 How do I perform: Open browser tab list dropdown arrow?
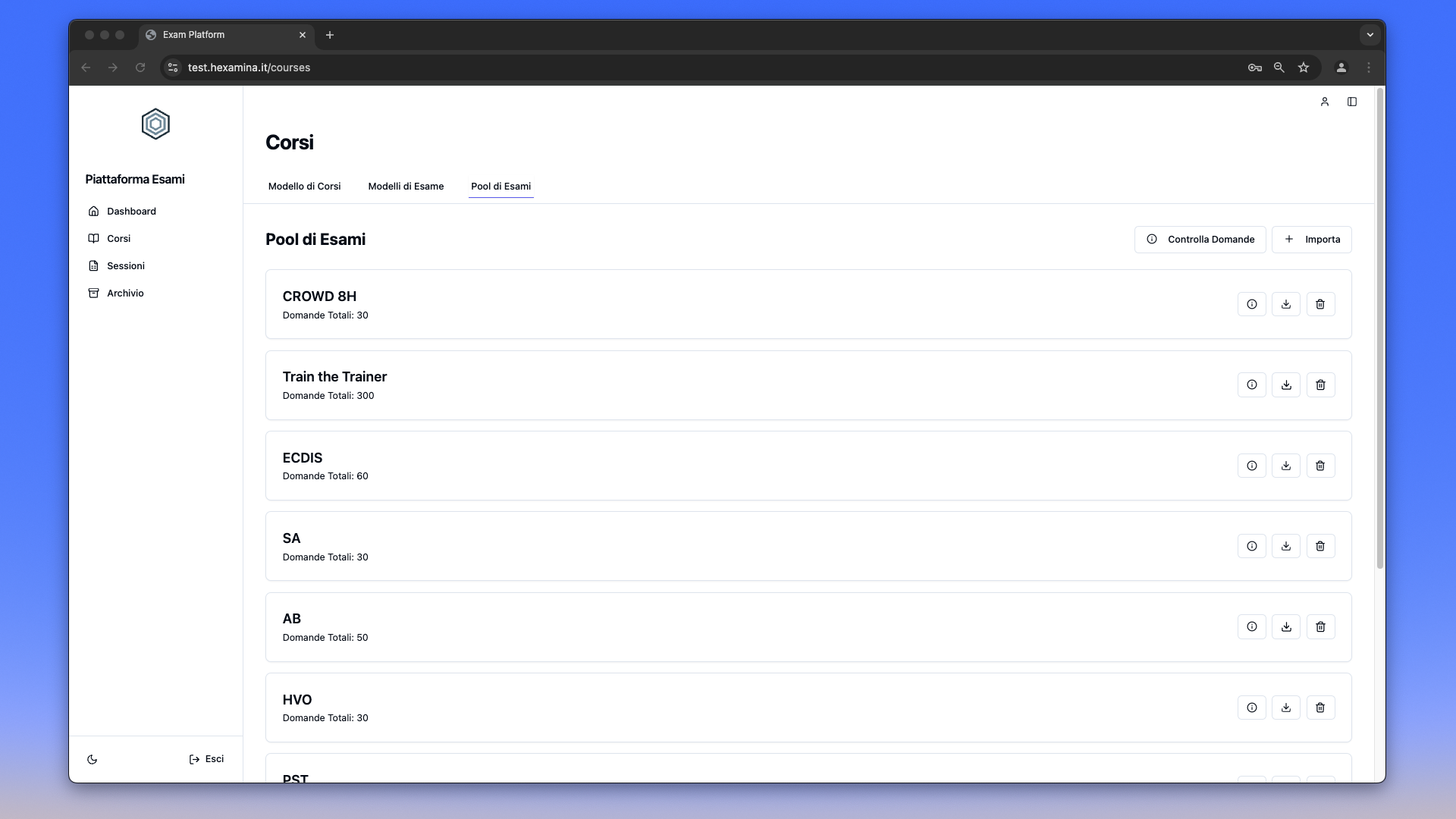click(x=1370, y=35)
